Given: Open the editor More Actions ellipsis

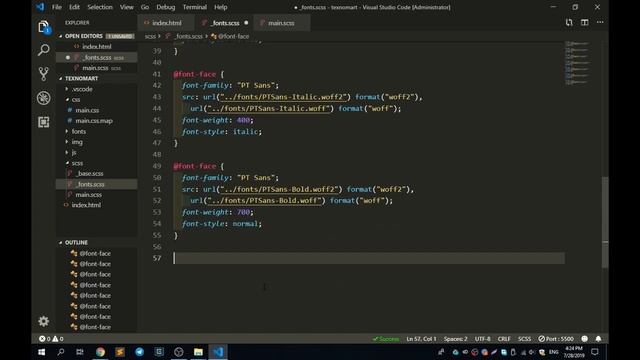Looking at the screenshot, I should (600, 22).
